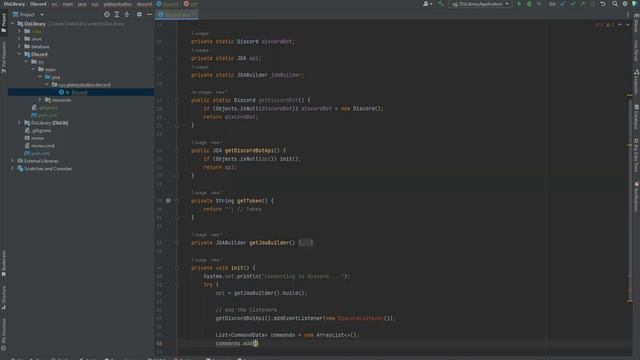Click the editor tabs more-options kebab icon
The image size is (640, 360).
click(x=628, y=14)
